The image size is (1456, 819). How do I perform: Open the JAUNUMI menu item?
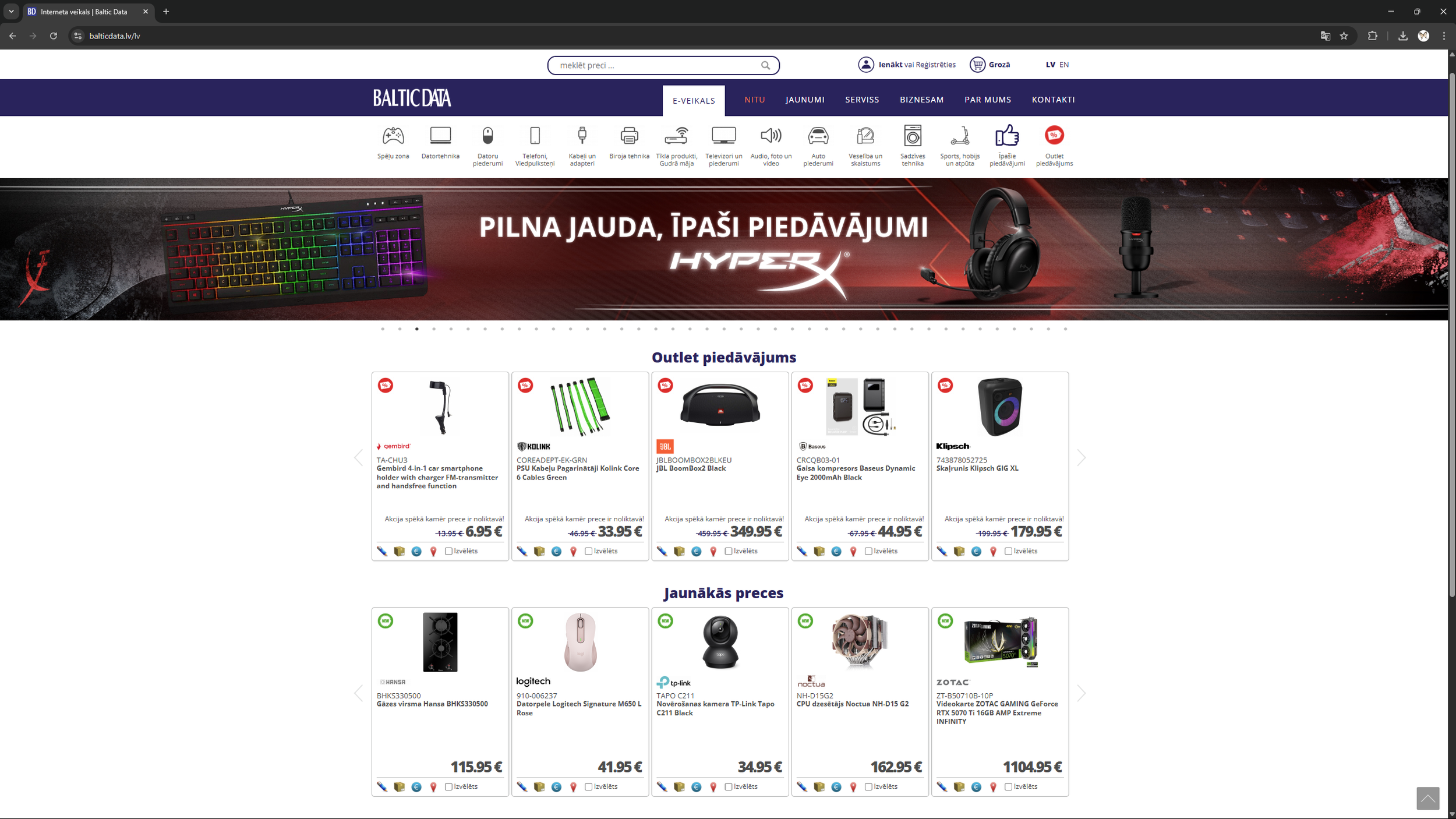coord(805,100)
